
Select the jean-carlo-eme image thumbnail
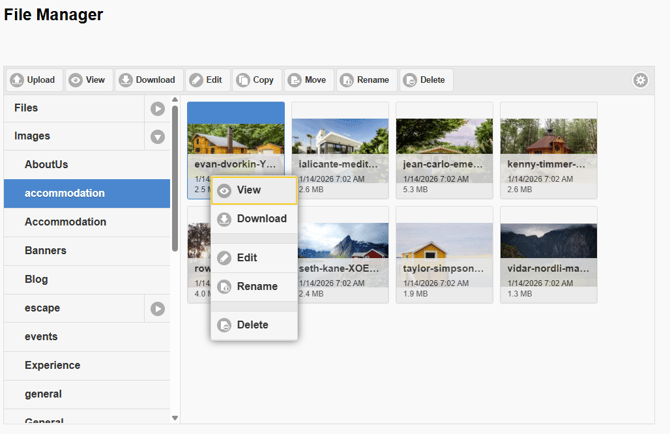point(444,150)
